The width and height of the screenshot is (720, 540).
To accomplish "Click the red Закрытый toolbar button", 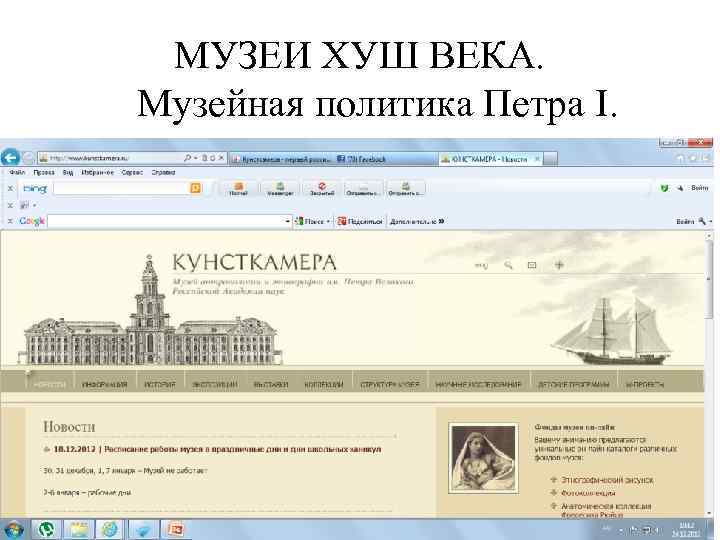I will click(x=322, y=188).
